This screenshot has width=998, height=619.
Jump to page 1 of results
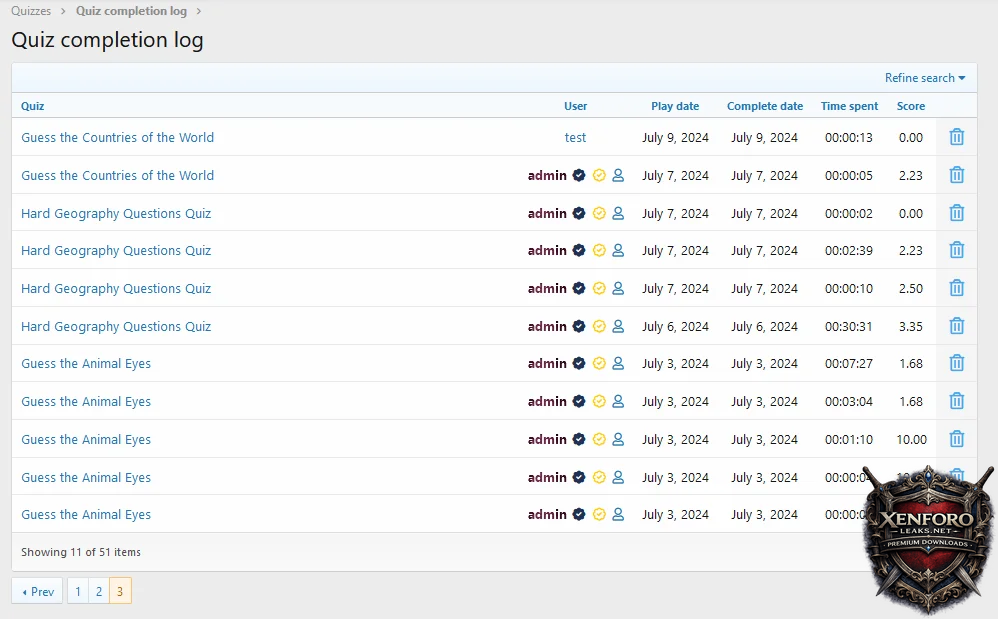pos(78,591)
